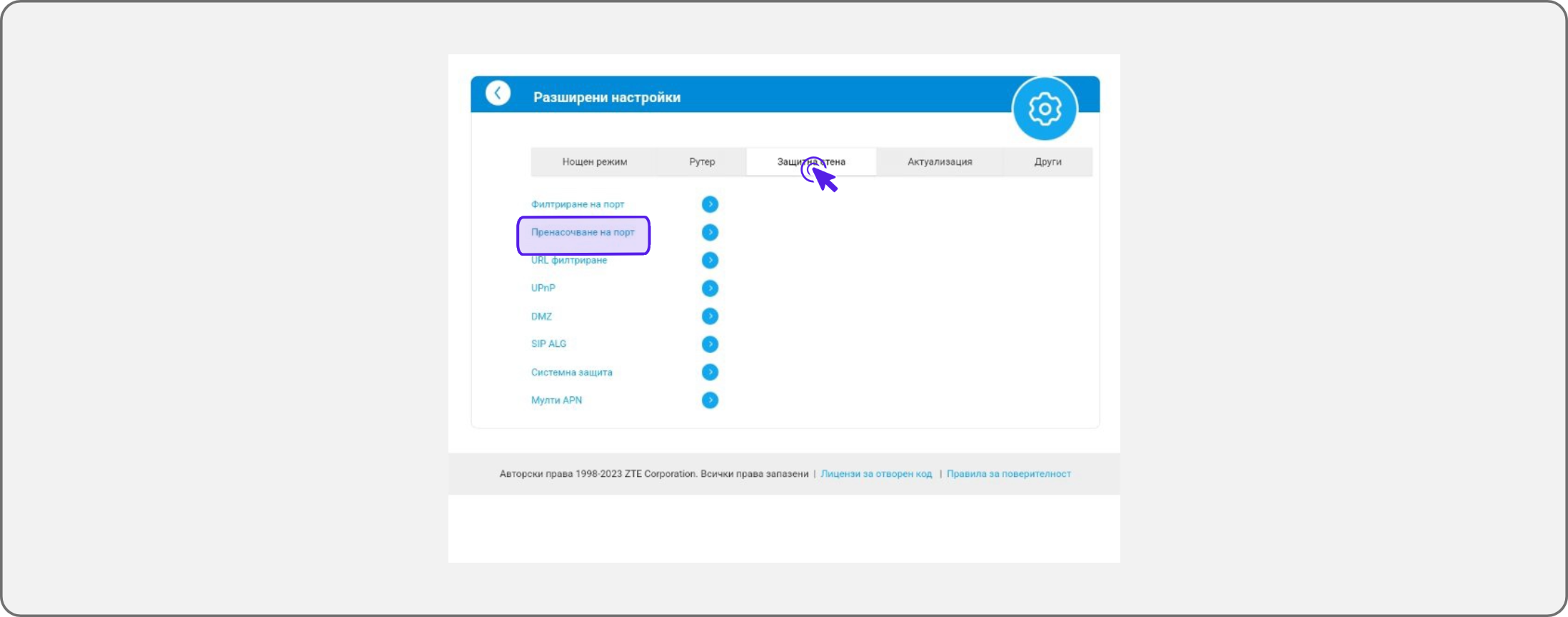Open the UPnP settings link
1568x617 pixels.
click(x=543, y=288)
